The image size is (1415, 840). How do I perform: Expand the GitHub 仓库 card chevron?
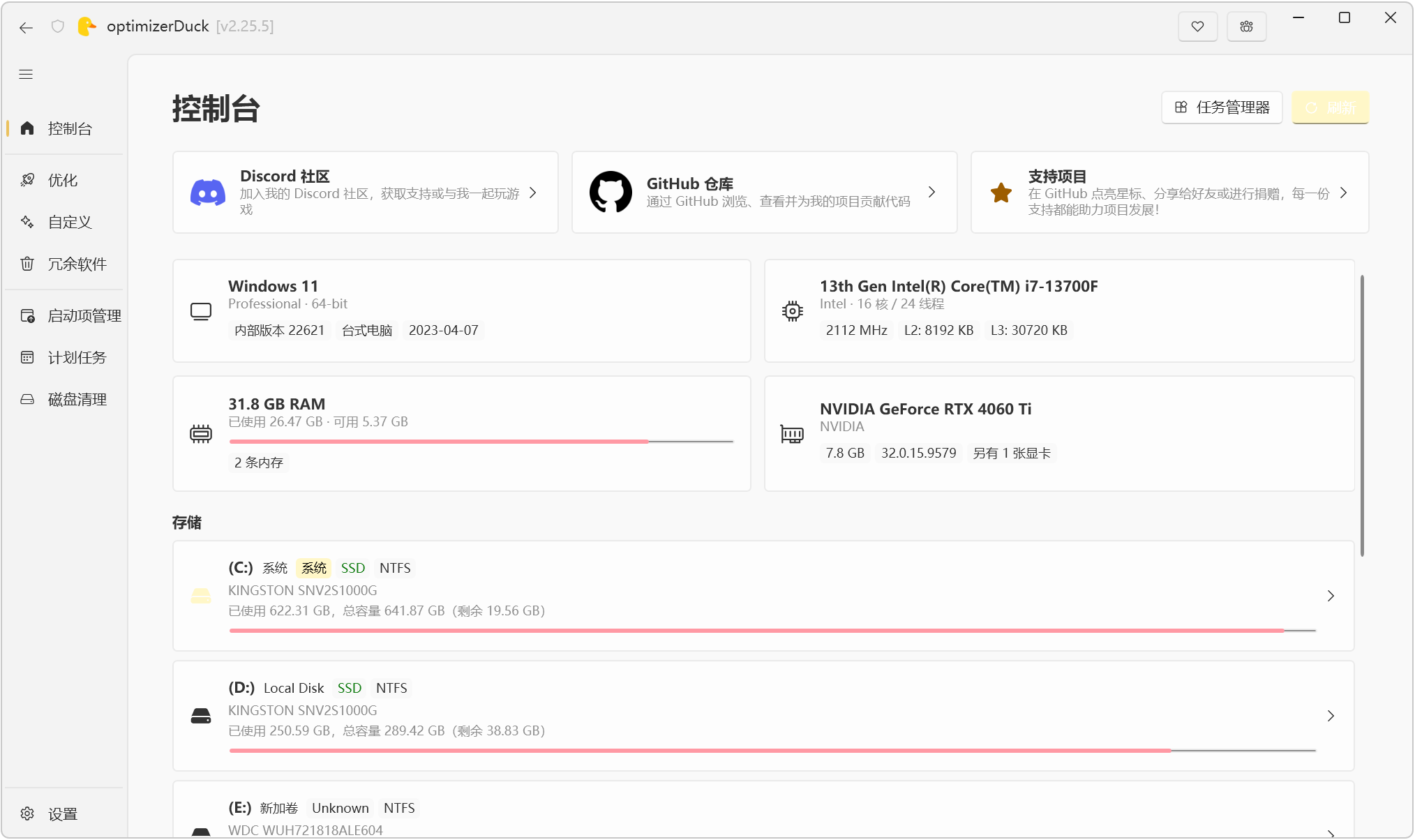[932, 192]
